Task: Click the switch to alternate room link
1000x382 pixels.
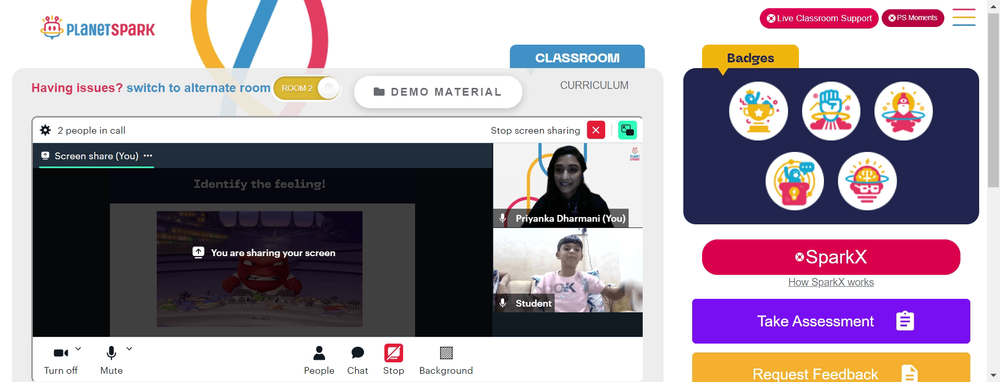Action: (198, 88)
